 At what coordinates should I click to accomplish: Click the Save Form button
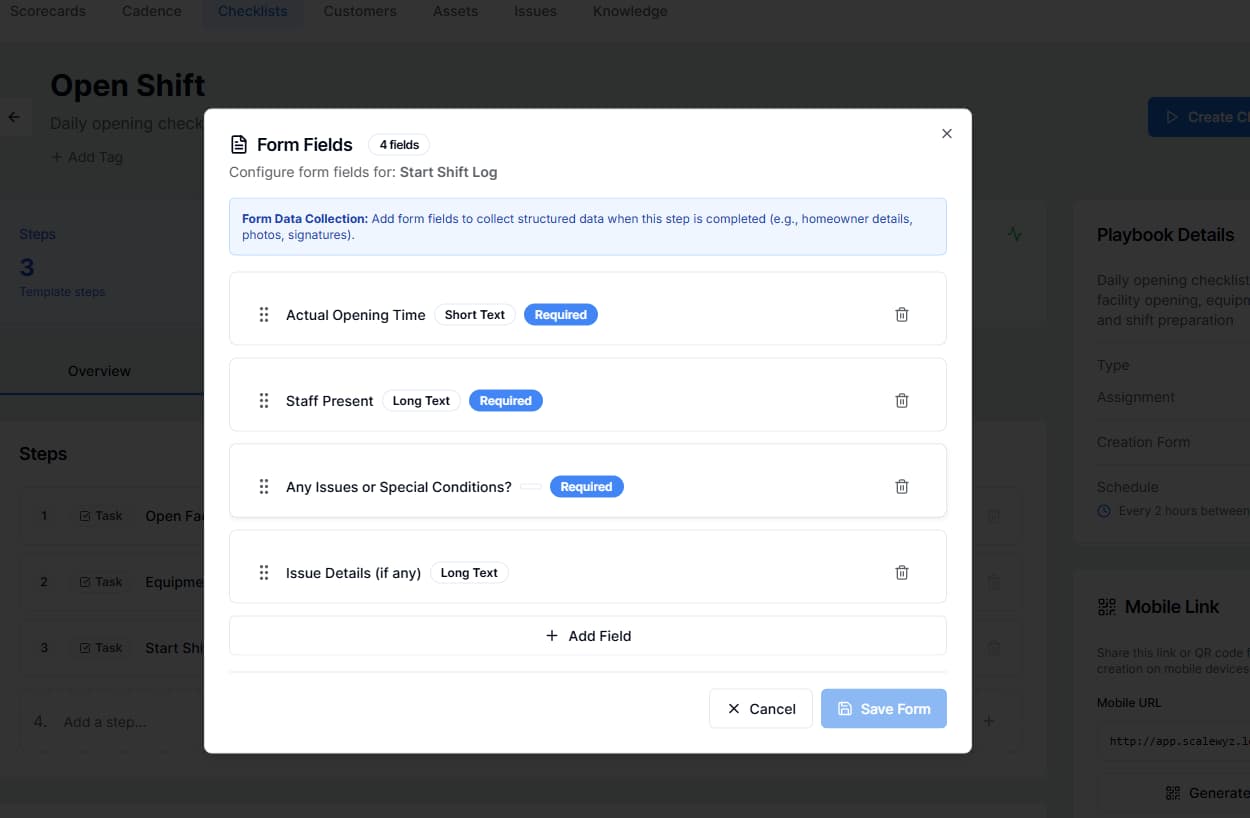(883, 708)
